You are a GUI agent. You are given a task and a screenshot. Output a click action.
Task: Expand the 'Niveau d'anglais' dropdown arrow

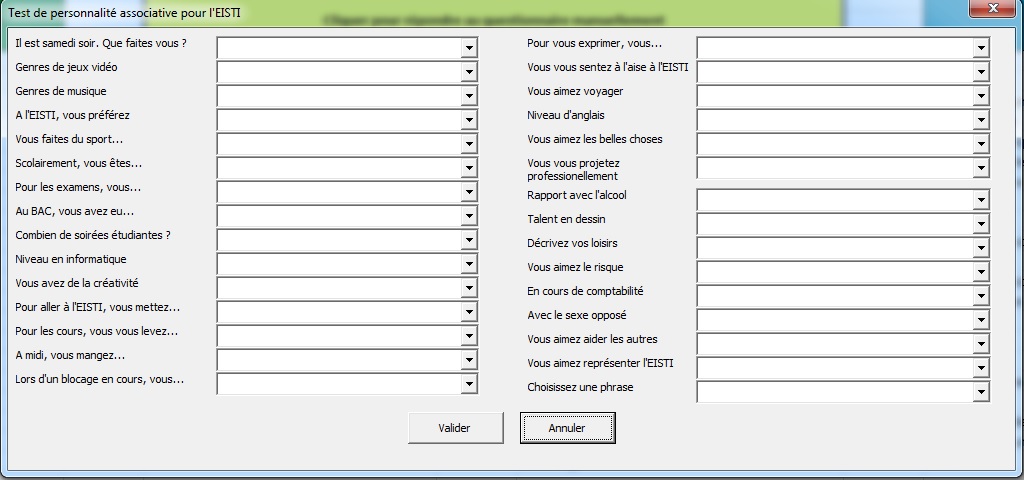(980, 120)
